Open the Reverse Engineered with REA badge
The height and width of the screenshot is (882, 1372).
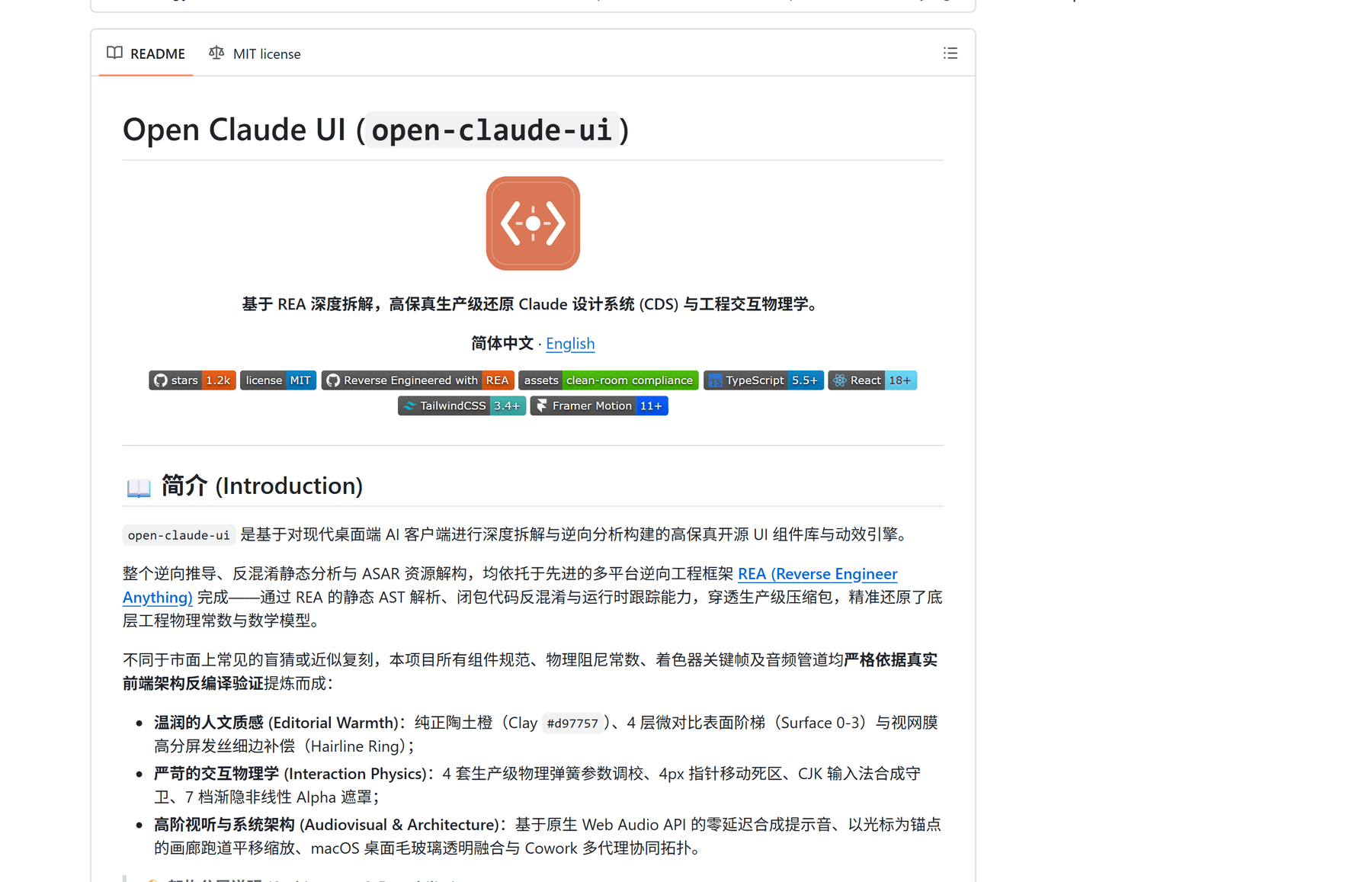pyautogui.click(x=418, y=380)
